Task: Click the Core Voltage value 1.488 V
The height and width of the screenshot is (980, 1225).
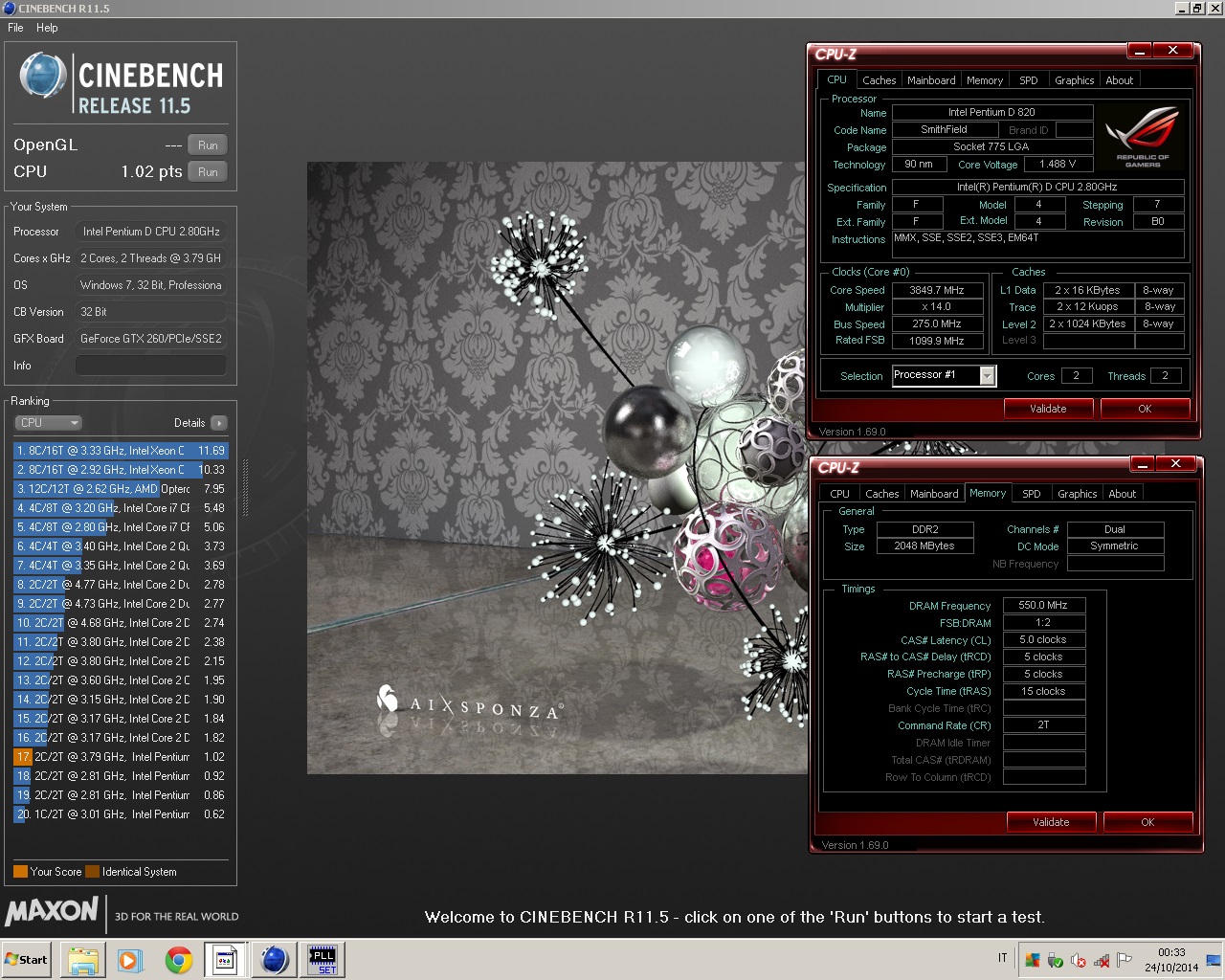Action: (x=1058, y=164)
